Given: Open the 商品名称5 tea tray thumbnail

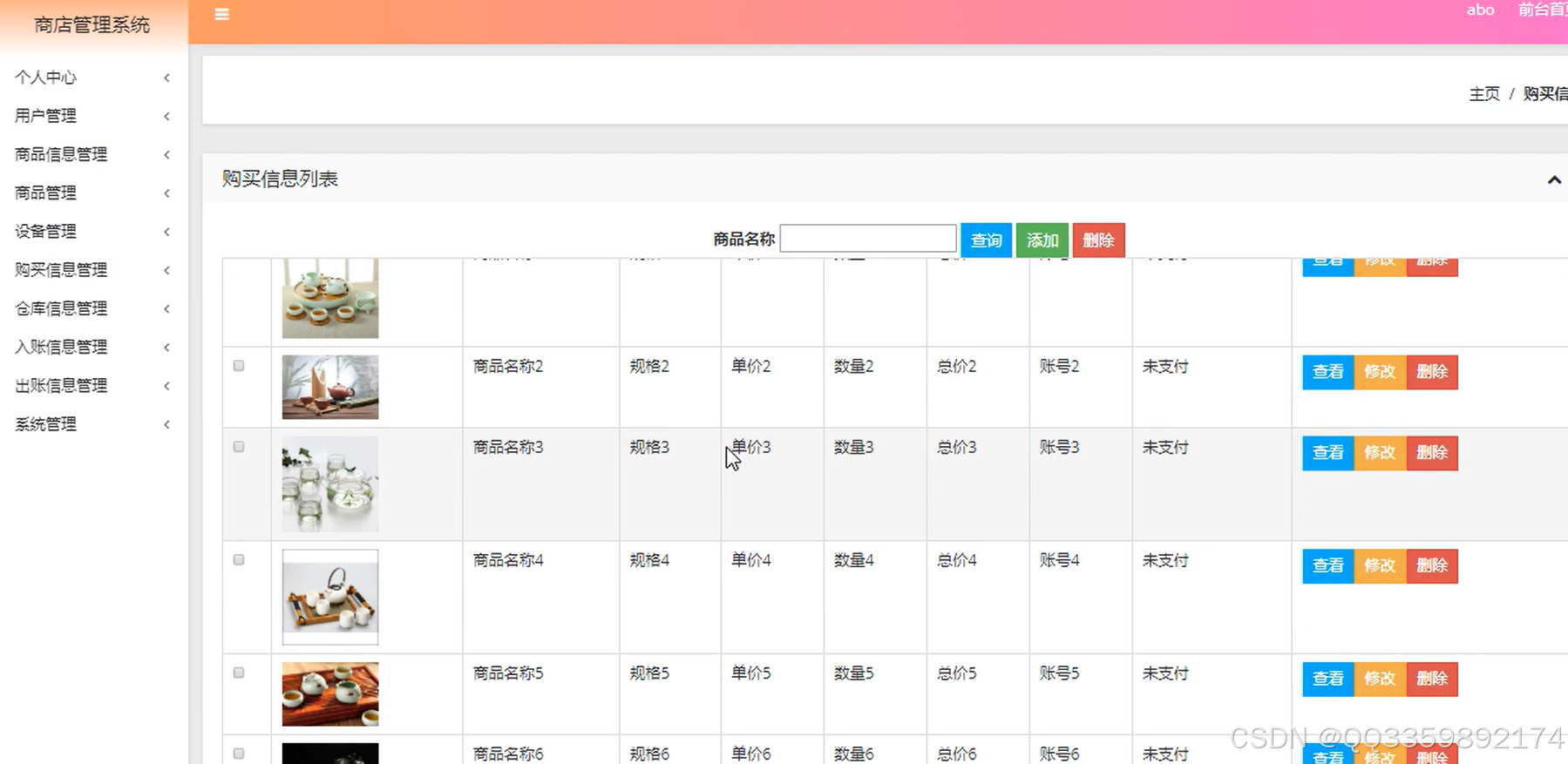Looking at the screenshot, I should [330, 694].
